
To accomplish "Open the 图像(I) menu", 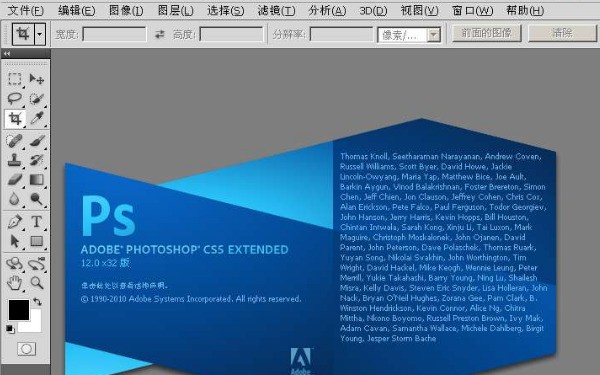I will 126,10.
